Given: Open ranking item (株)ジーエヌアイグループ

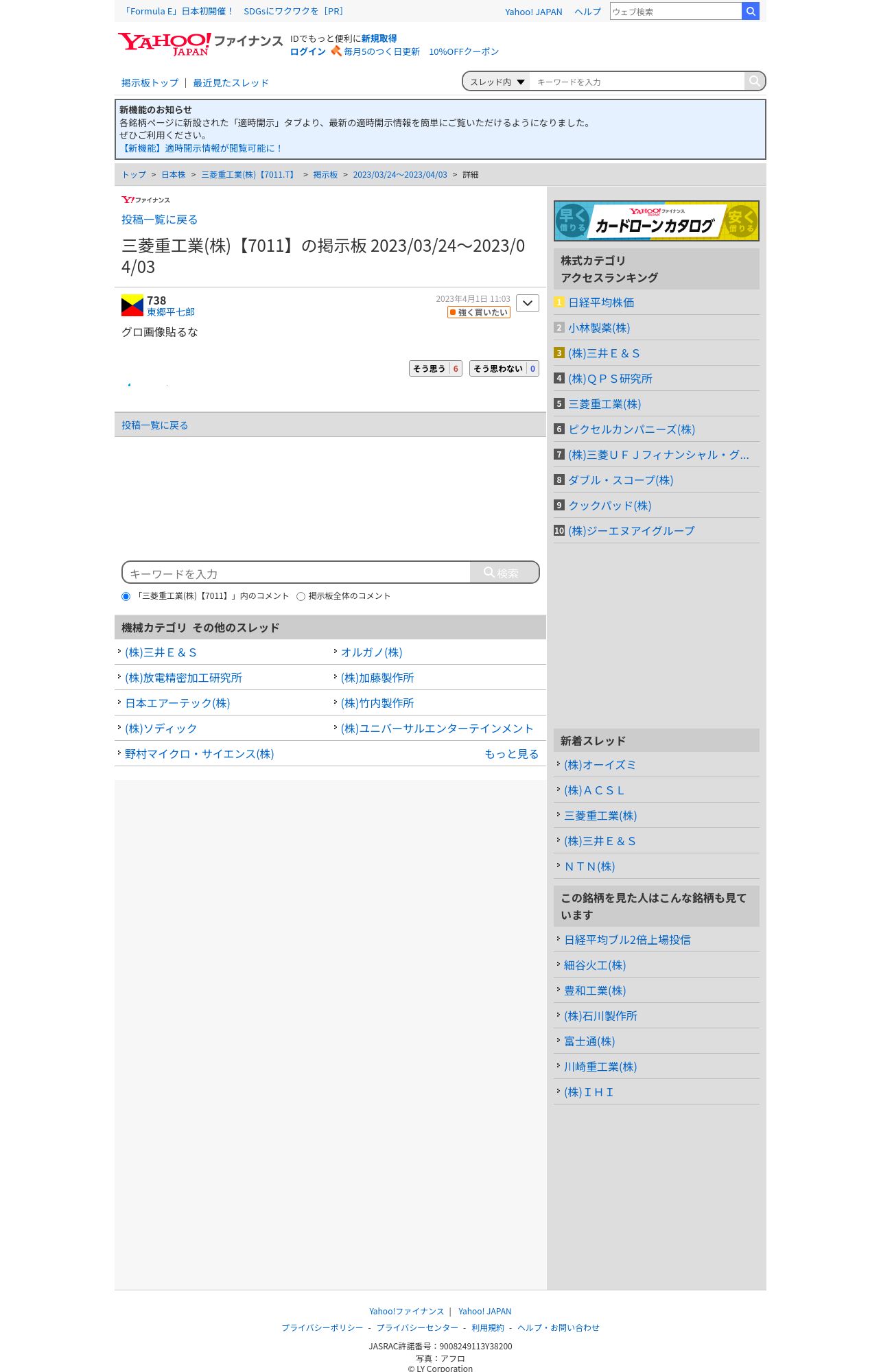Looking at the screenshot, I should click(631, 531).
